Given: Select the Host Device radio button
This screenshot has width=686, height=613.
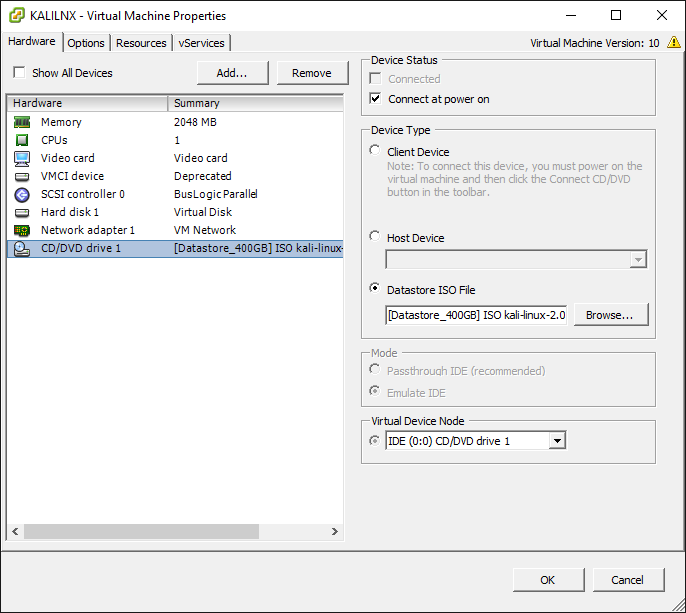Looking at the screenshot, I should coord(374,236).
